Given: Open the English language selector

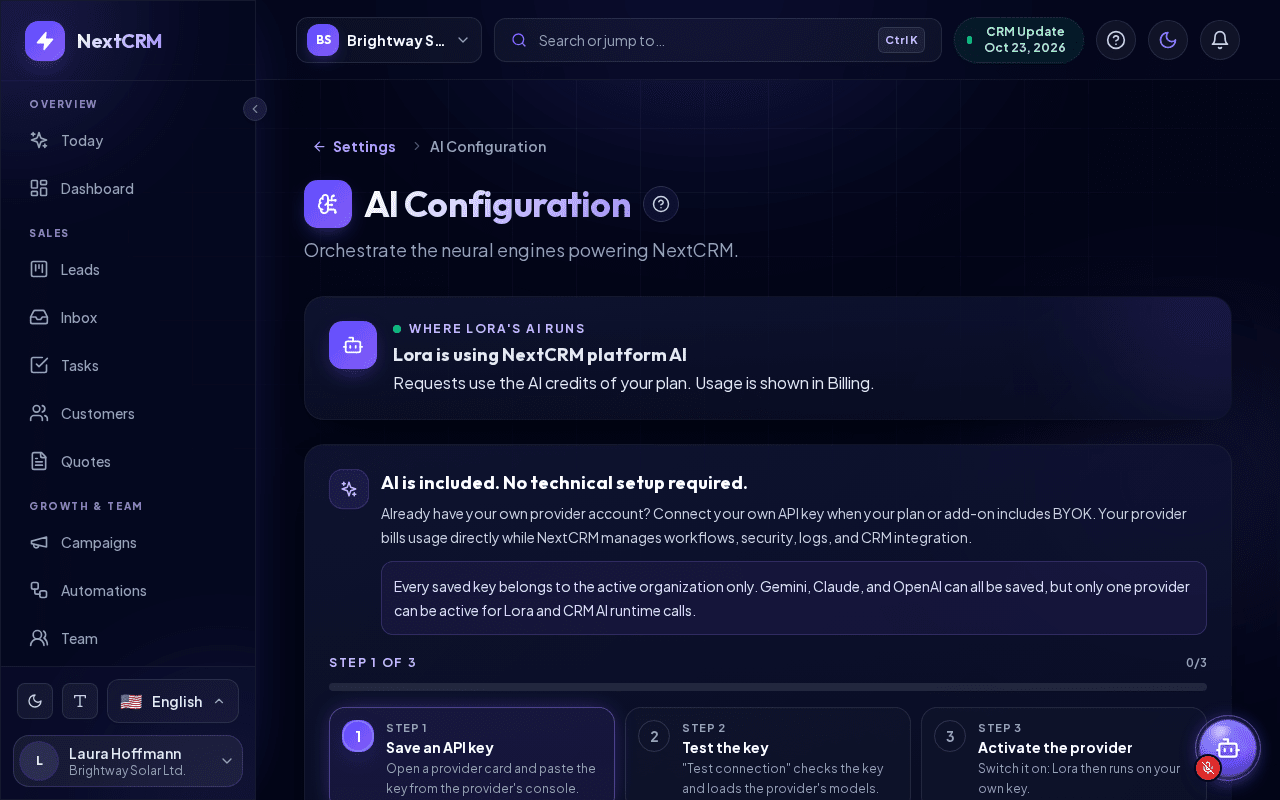Looking at the screenshot, I should click(x=173, y=701).
